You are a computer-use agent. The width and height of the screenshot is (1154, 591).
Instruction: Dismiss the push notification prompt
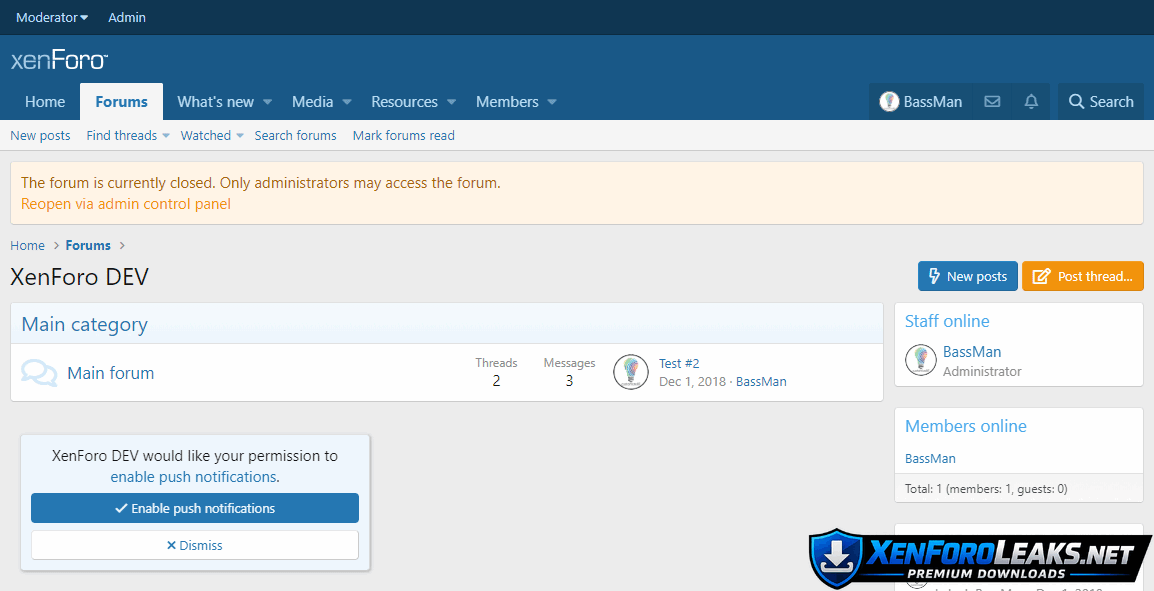click(x=195, y=545)
